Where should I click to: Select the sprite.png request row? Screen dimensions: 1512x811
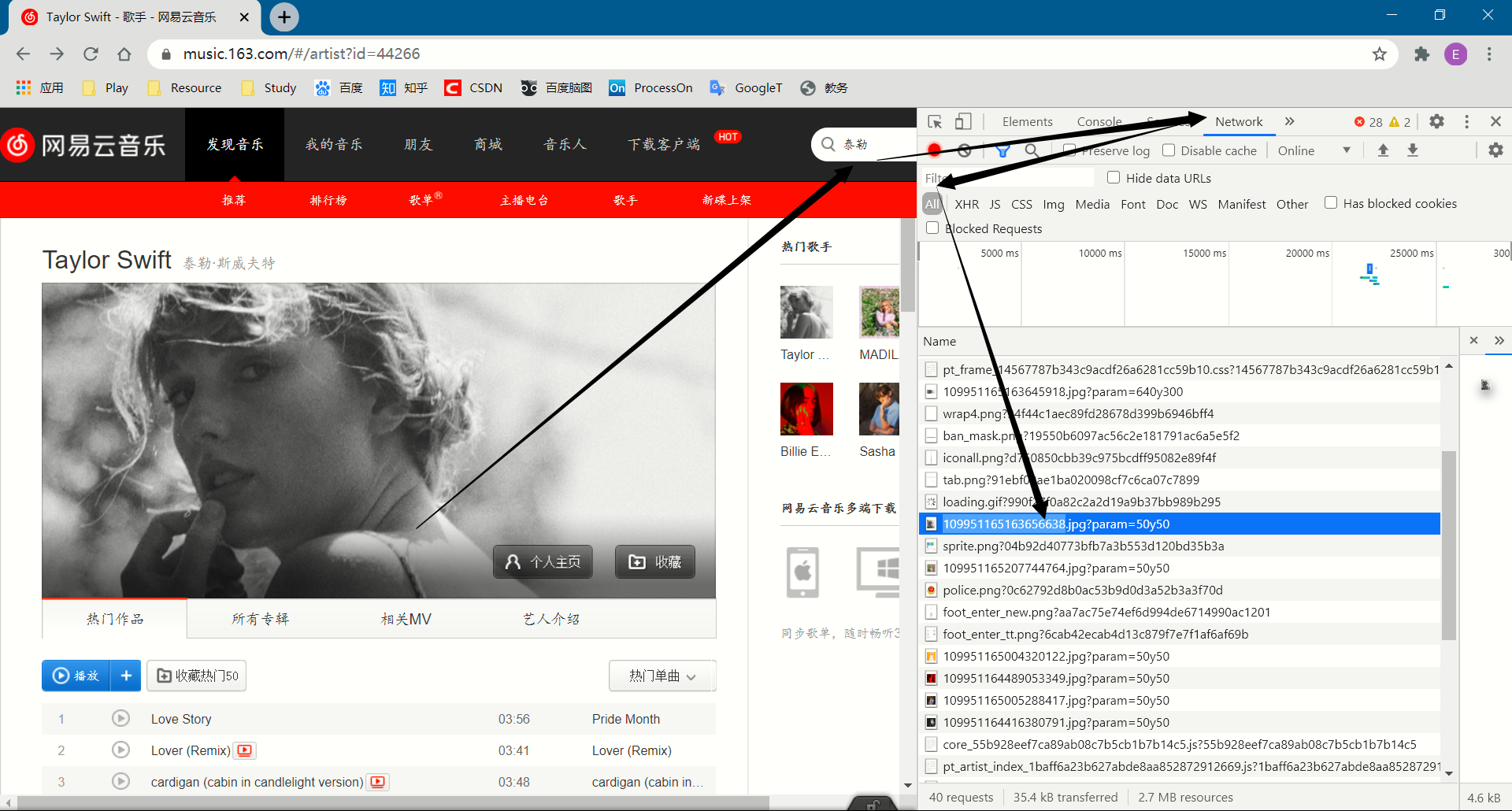(1180, 546)
